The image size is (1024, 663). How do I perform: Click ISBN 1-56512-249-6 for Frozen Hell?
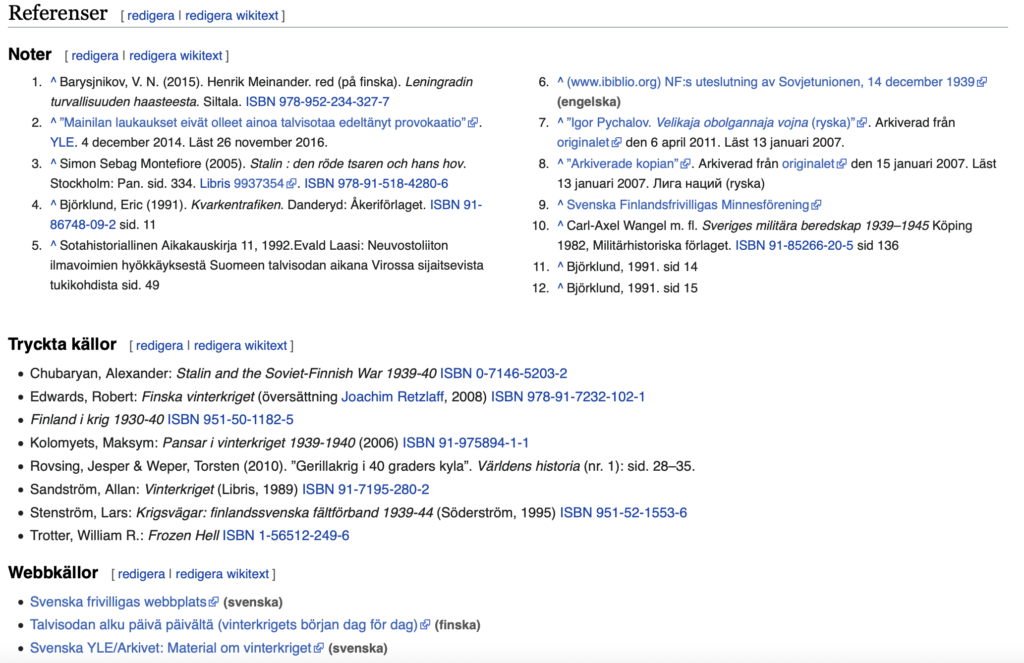pyautogui.click(x=285, y=536)
